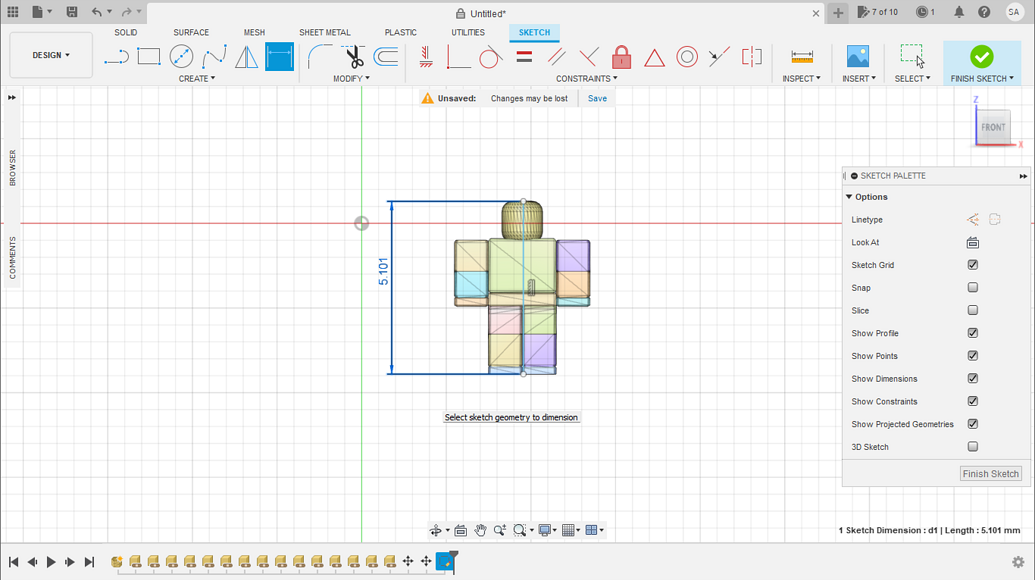
Task: Apply the Tangent constraint
Action: (490, 57)
